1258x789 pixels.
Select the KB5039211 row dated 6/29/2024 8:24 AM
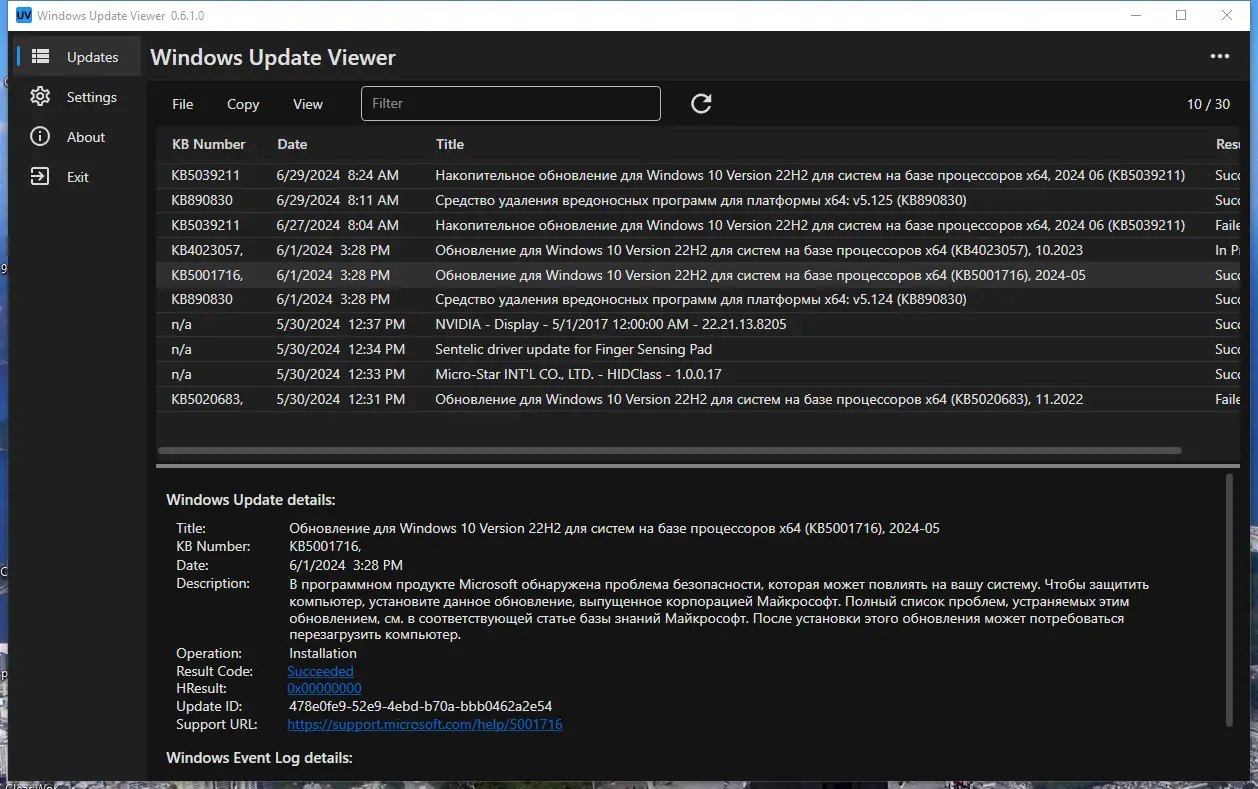pyautogui.click(x=698, y=175)
